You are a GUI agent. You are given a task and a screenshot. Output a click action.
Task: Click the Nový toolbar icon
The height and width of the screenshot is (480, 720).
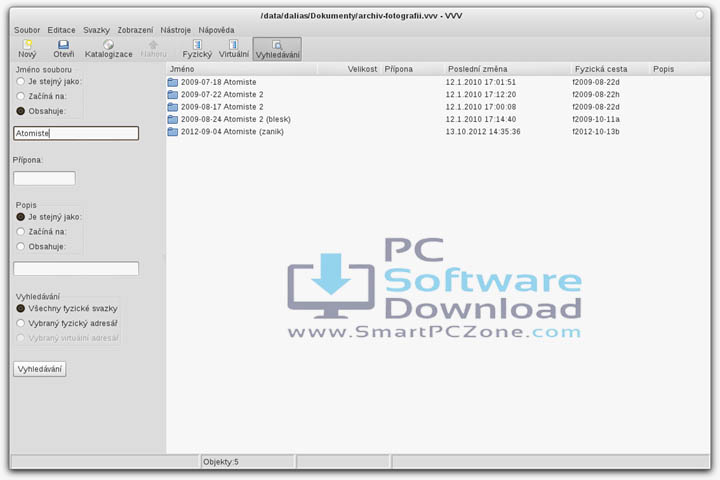point(27,49)
